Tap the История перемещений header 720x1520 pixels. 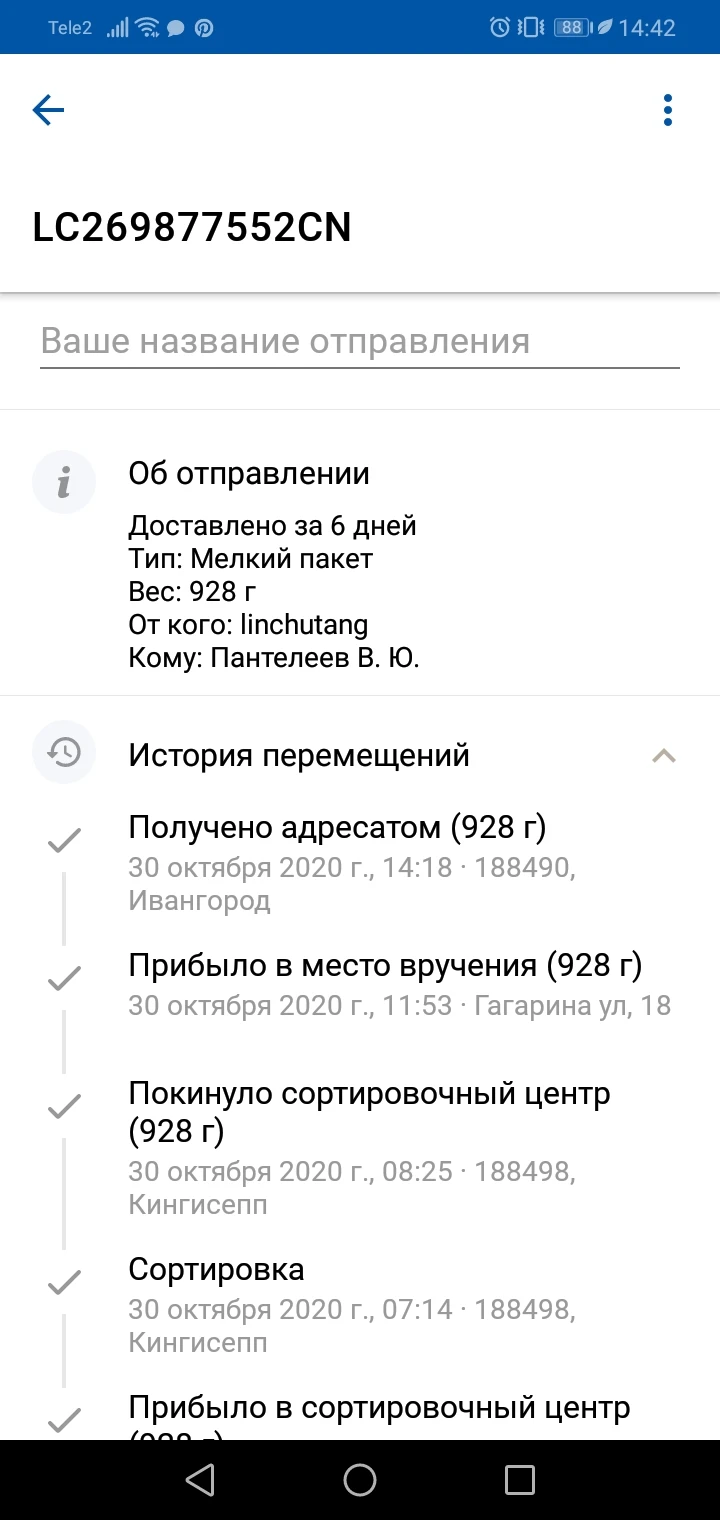299,755
